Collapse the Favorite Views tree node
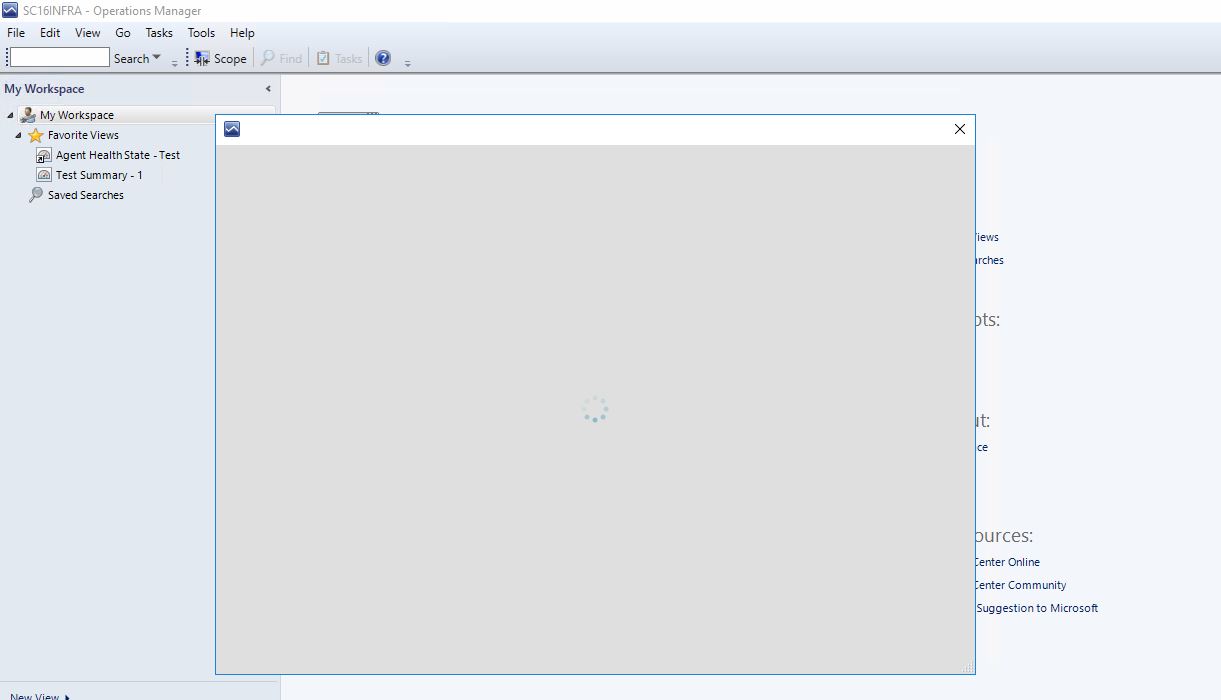This screenshot has width=1221, height=700. point(18,135)
